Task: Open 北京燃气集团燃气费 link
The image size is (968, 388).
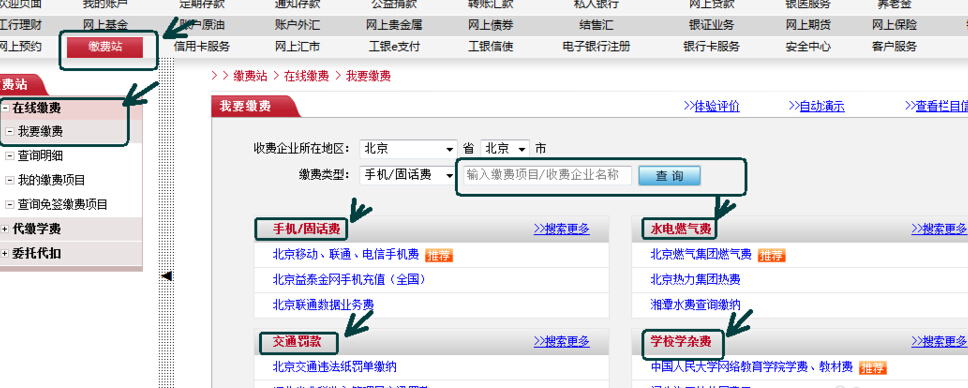Action: [701, 254]
